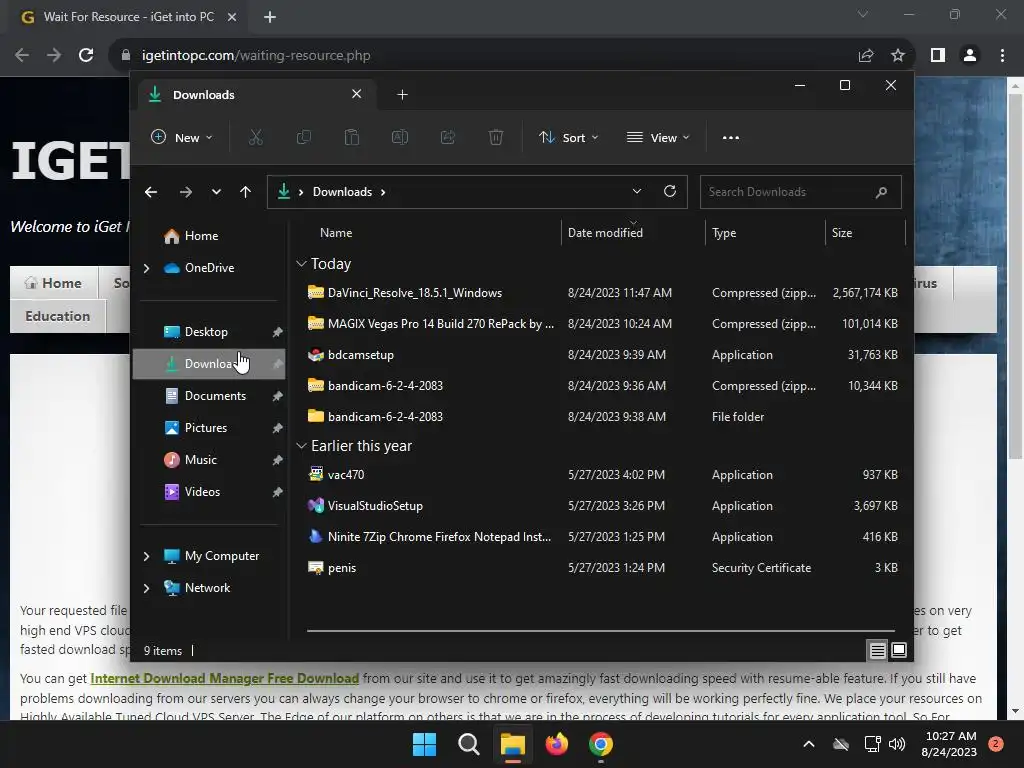Screen dimensions: 1024x768
Task: Click the Copy icon in Explorer toolbar
Action: [304, 137]
